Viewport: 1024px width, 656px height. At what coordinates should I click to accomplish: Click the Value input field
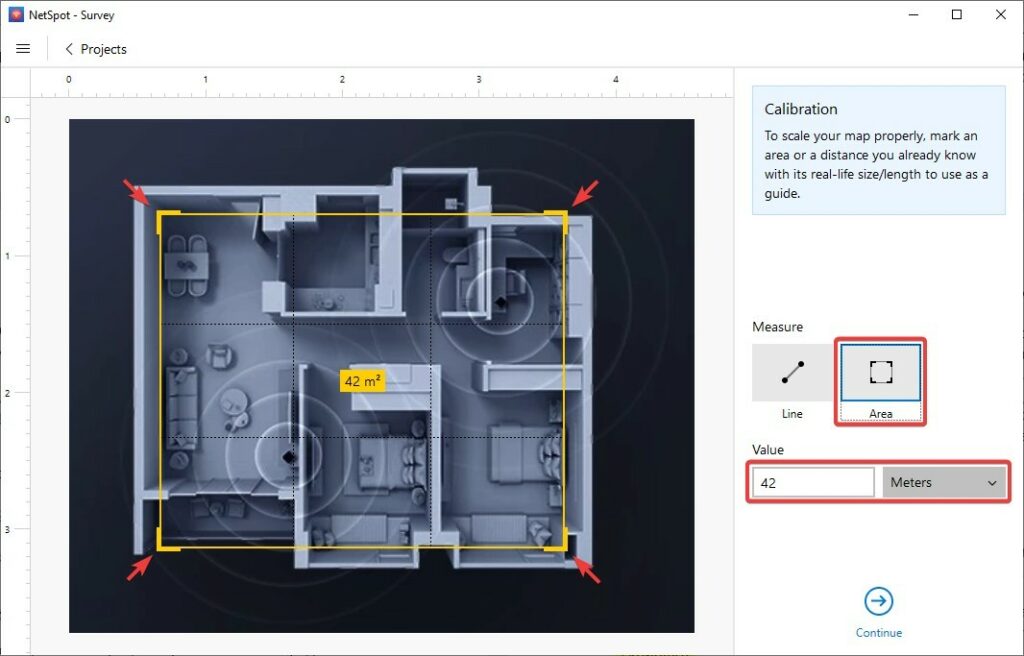813,483
